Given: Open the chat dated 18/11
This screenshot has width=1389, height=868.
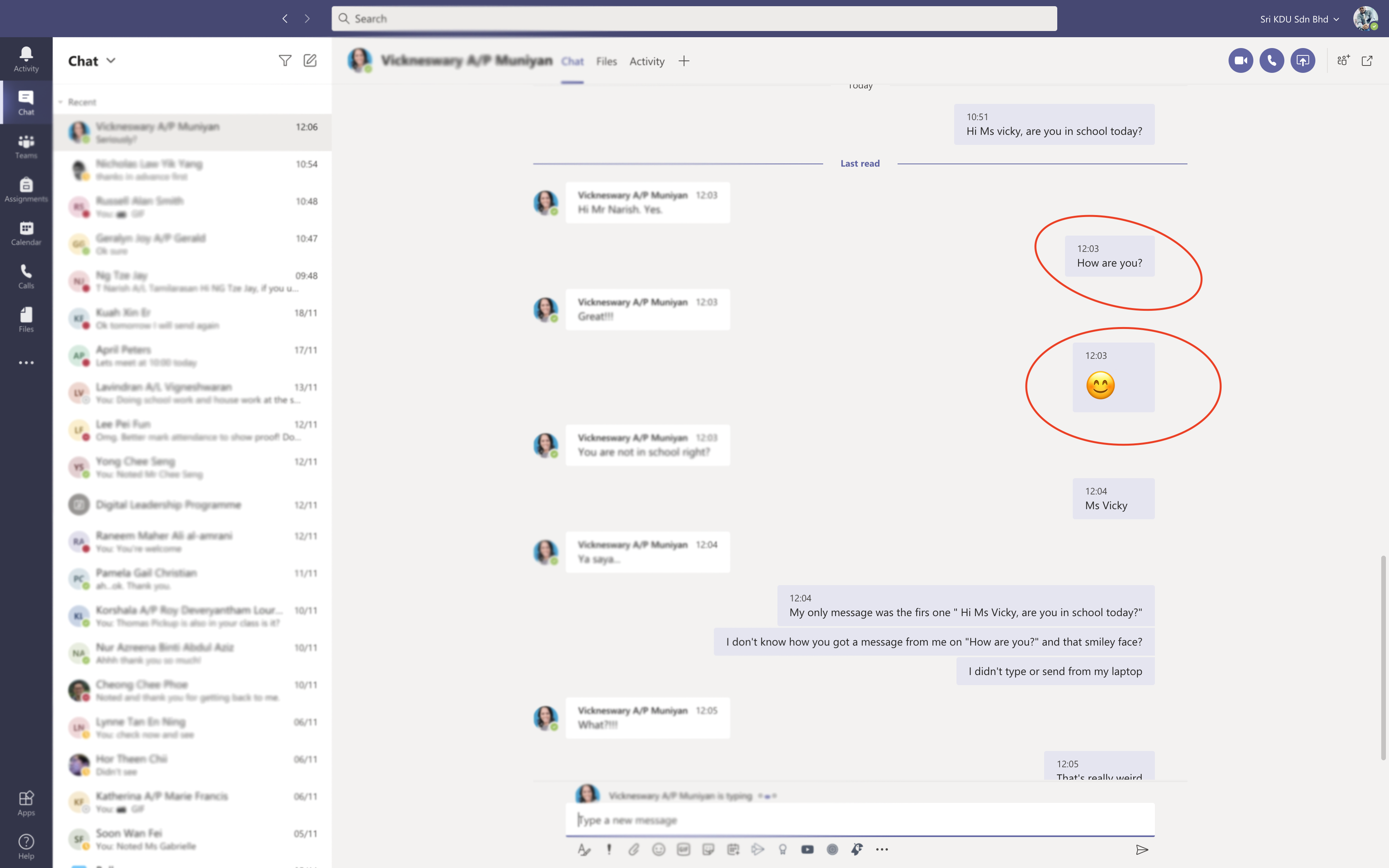Looking at the screenshot, I should tap(192, 319).
